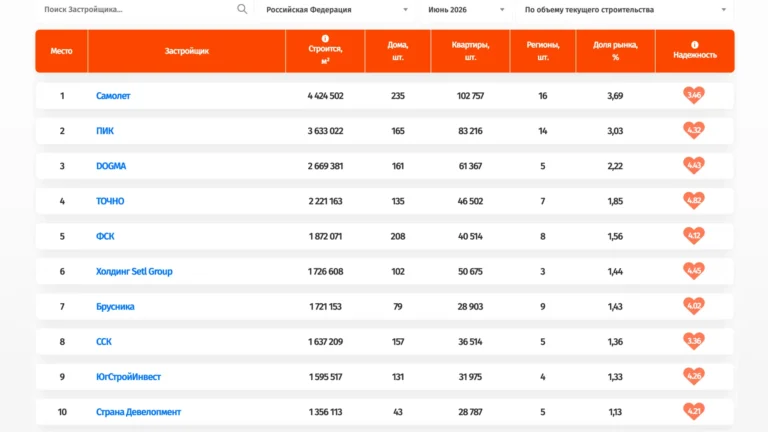Screen dimensions: 768x432
Task: Open the DOGMA developer link
Action: (111, 166)
